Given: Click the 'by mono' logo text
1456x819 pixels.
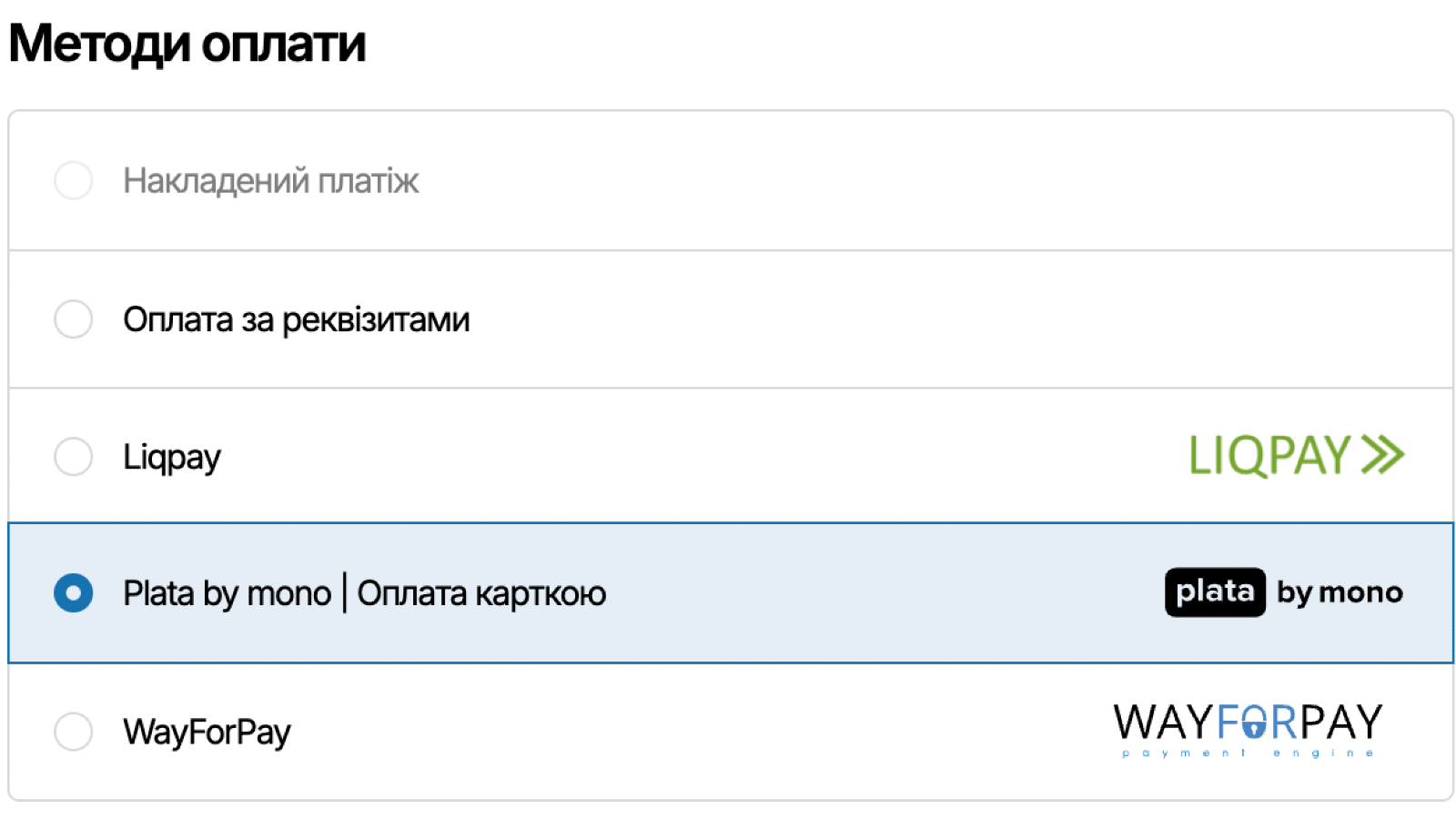Looking at the screenshot, I should point(1340,593).
